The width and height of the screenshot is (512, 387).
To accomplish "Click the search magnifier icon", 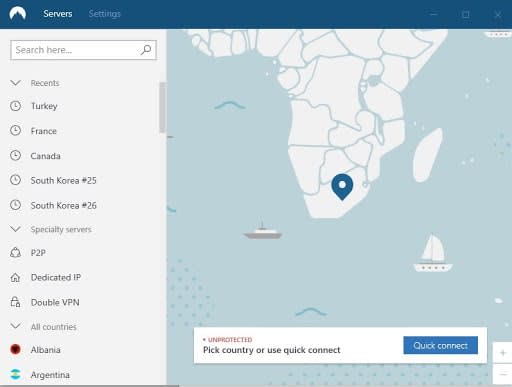I will pos(146,50).
